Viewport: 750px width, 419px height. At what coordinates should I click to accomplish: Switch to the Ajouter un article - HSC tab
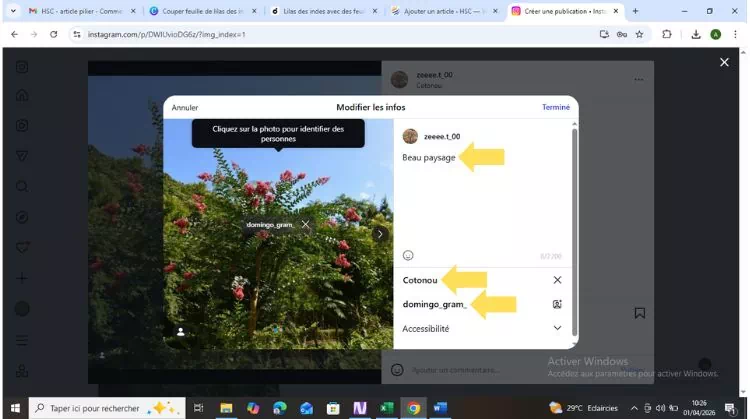[x=444, y=11]
